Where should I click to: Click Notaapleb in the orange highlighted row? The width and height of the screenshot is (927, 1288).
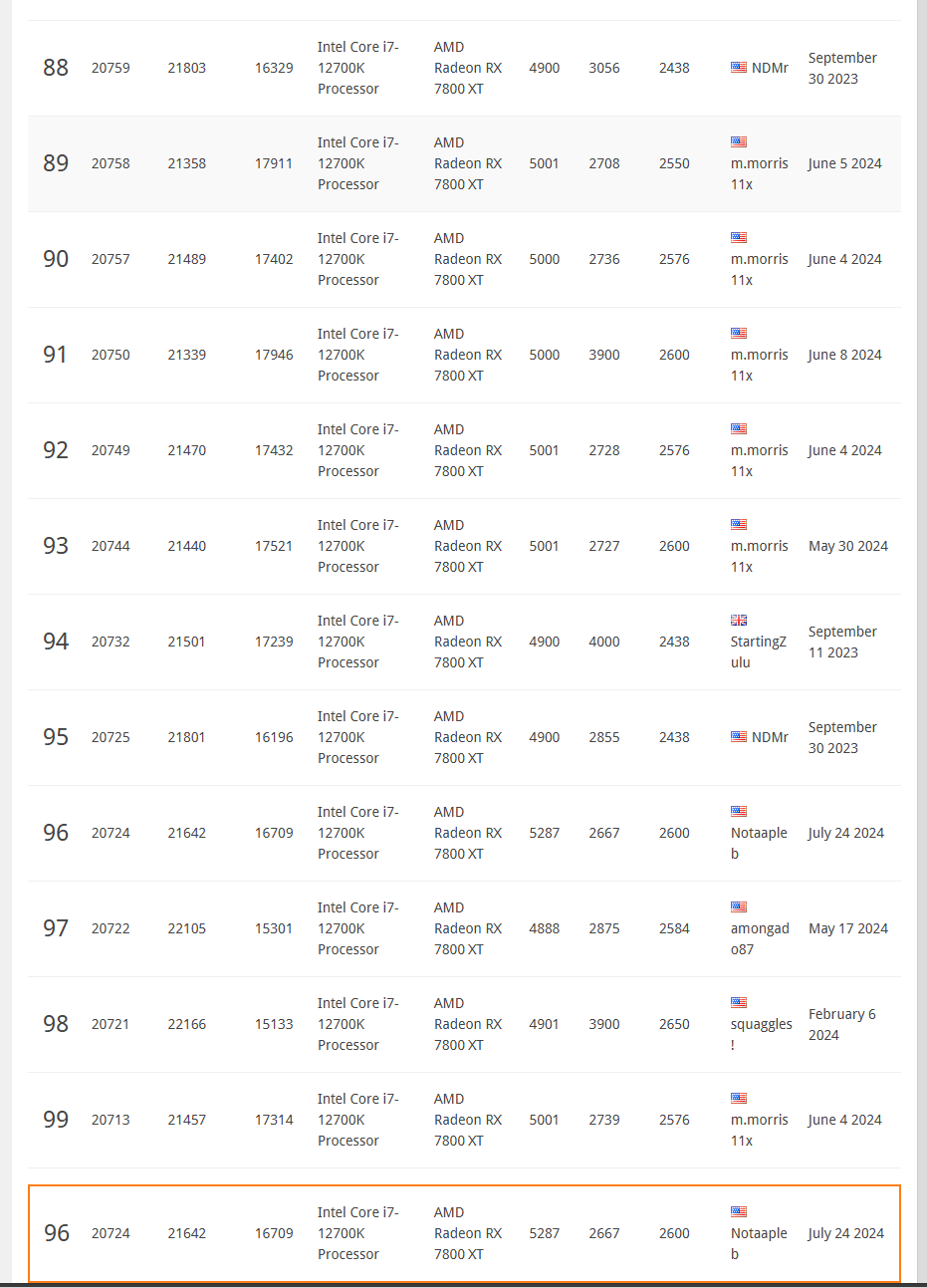759,1243
